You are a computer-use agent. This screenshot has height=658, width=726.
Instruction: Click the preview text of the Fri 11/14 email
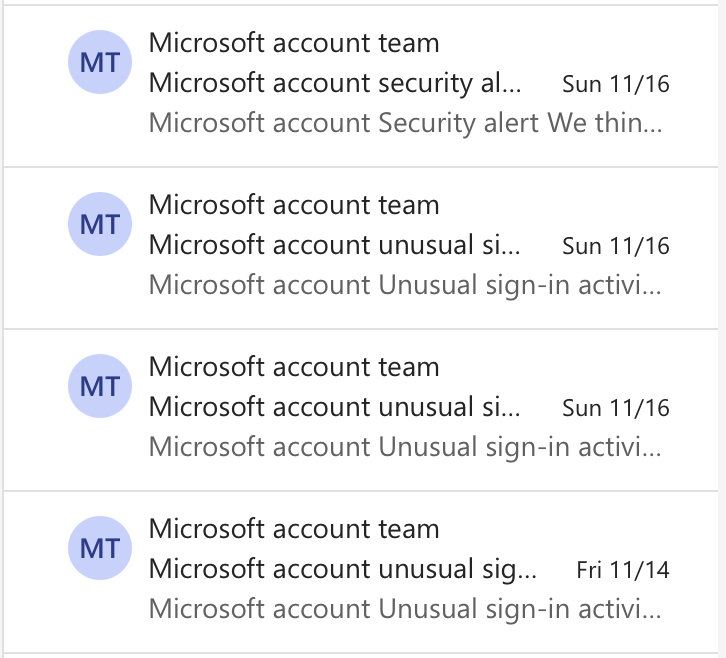[405, 608]
